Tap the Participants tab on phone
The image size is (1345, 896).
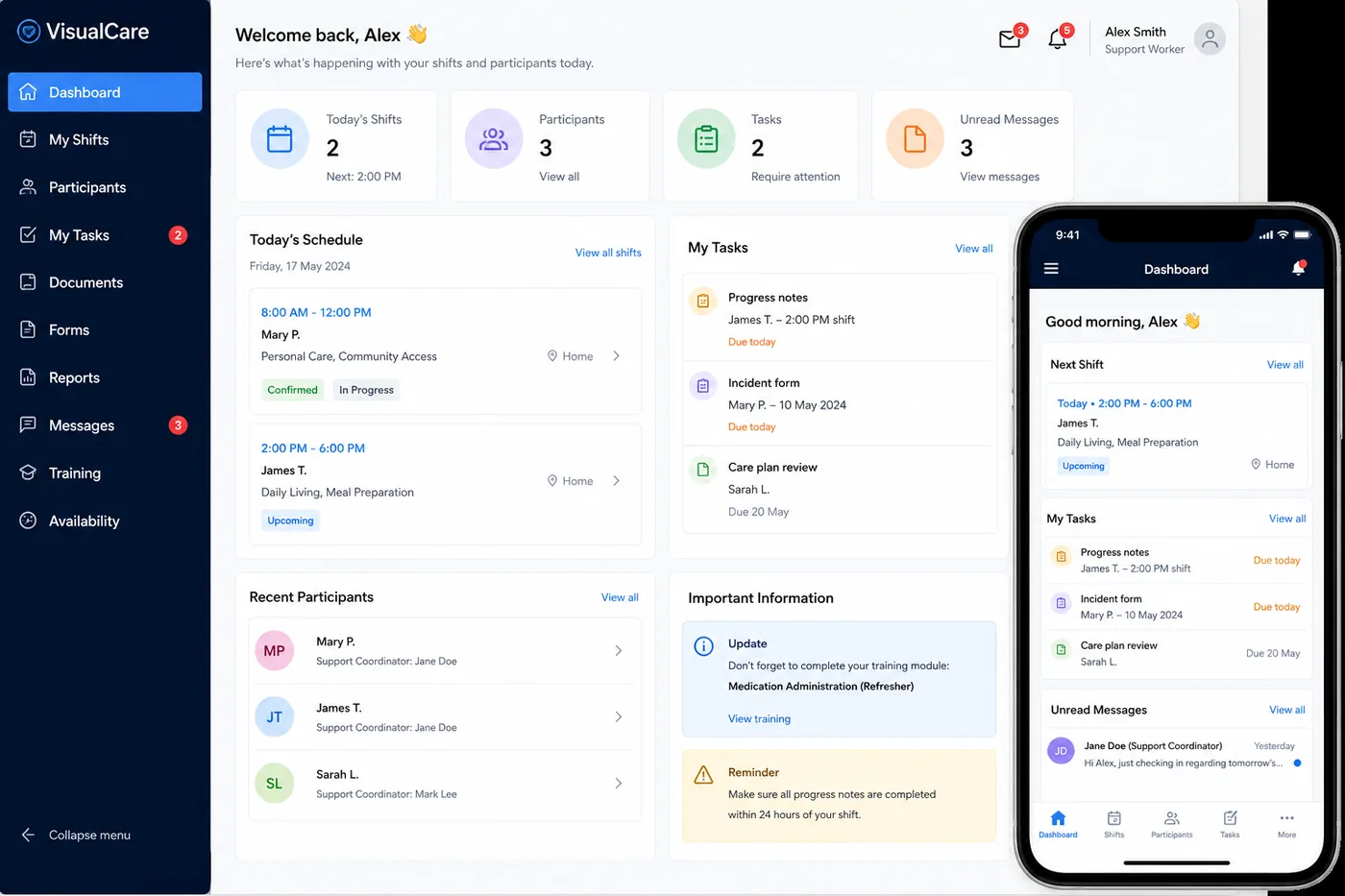pyautogui.click(x=1172, y=824)
